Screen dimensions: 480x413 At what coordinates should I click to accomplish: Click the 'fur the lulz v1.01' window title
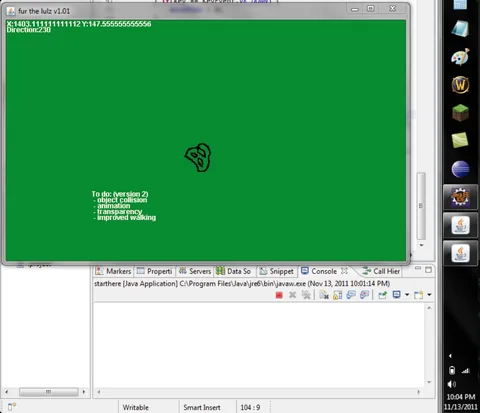coord(44,11)
